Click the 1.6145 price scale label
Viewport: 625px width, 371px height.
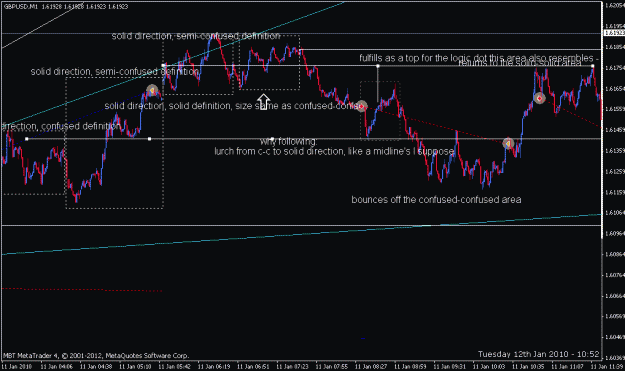pyautogui.click(x=615, y=130)
